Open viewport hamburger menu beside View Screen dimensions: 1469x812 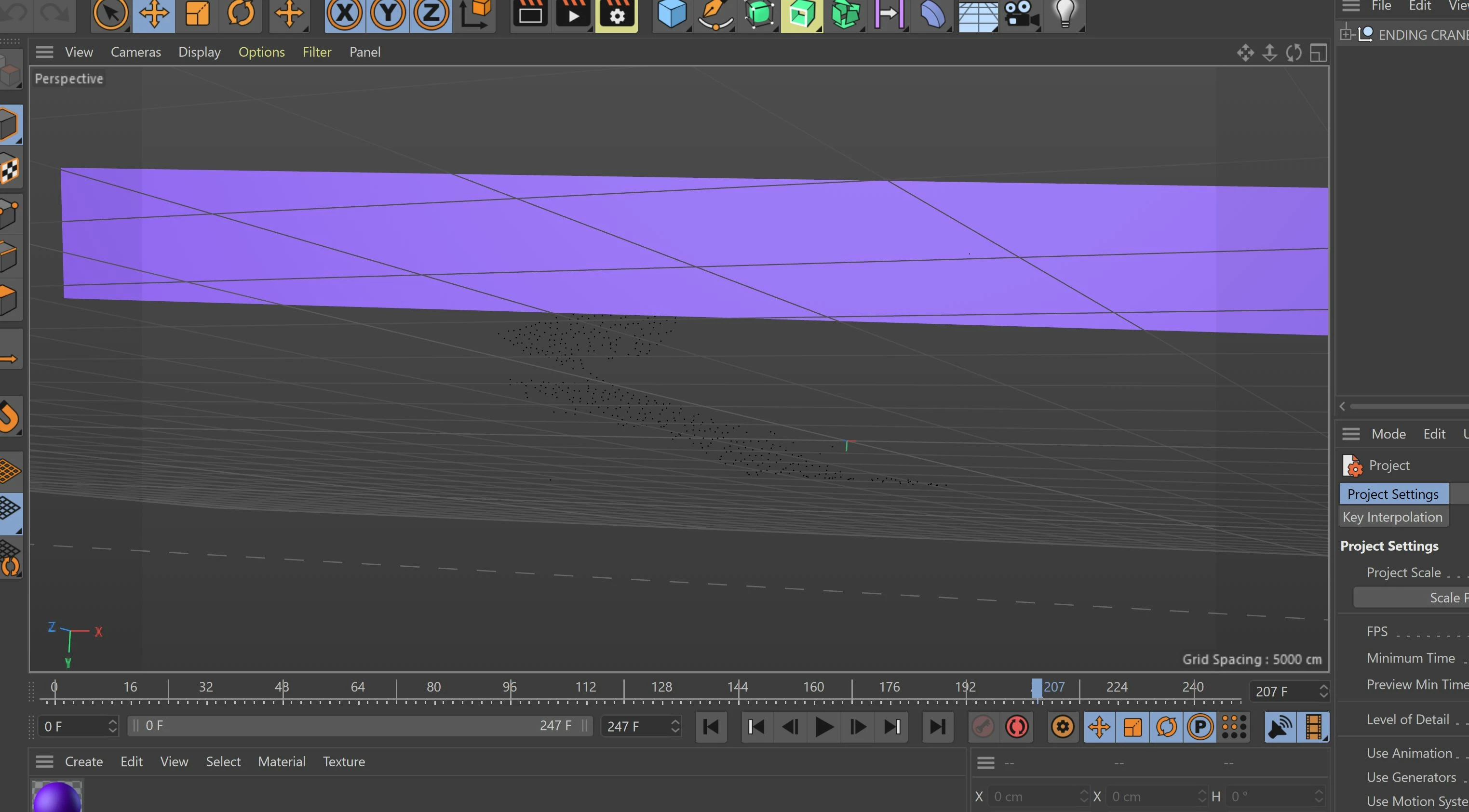click(x=44, y=52)
